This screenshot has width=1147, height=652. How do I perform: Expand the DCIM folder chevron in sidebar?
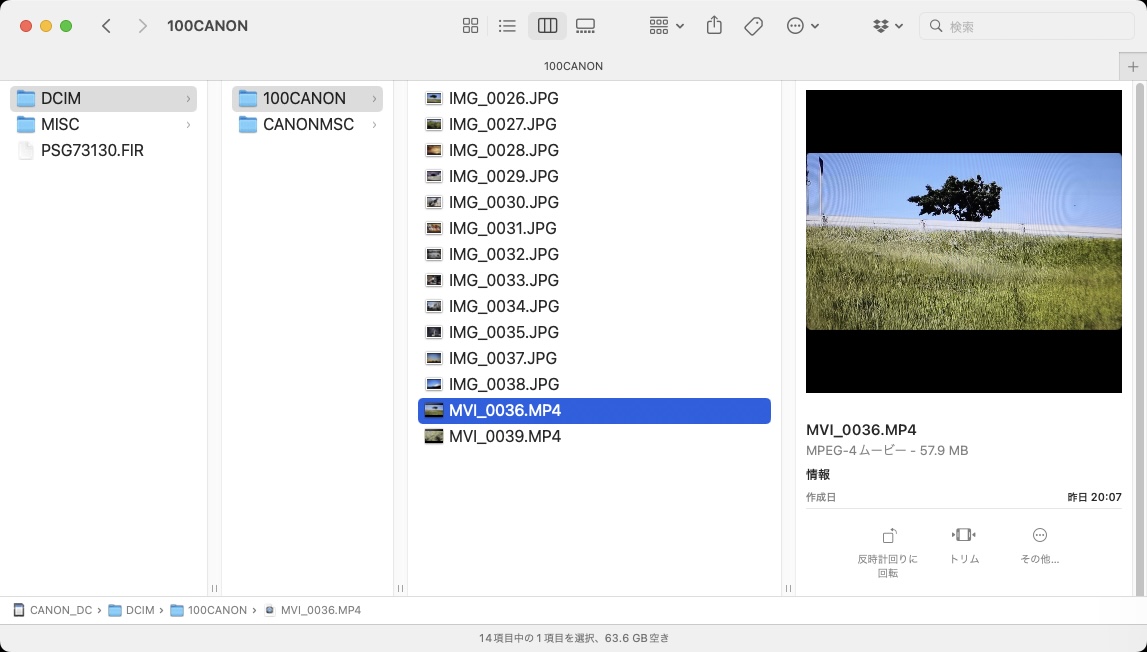coord(186,98)
